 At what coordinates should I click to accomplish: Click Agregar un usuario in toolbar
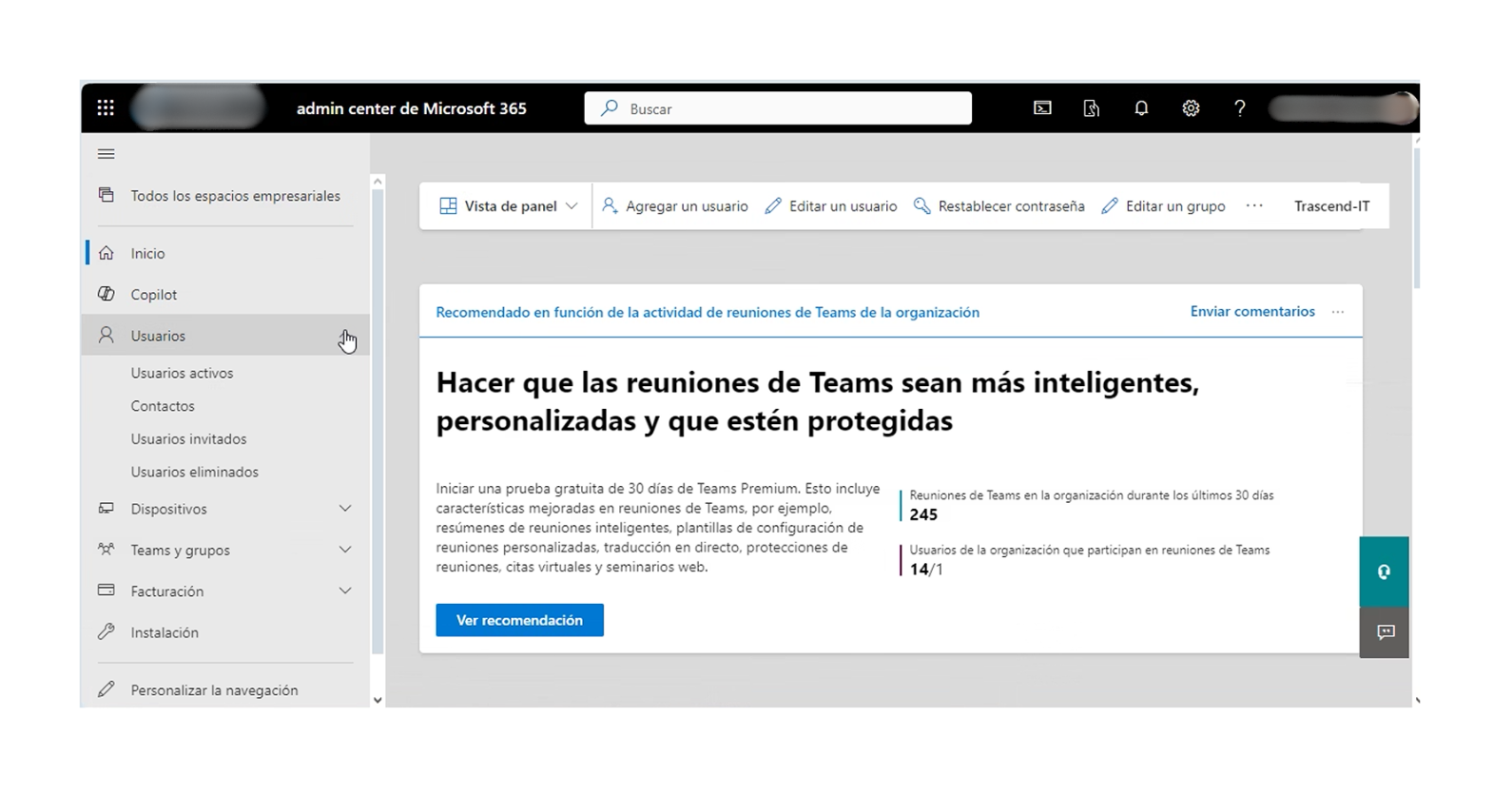click(675, 206)
